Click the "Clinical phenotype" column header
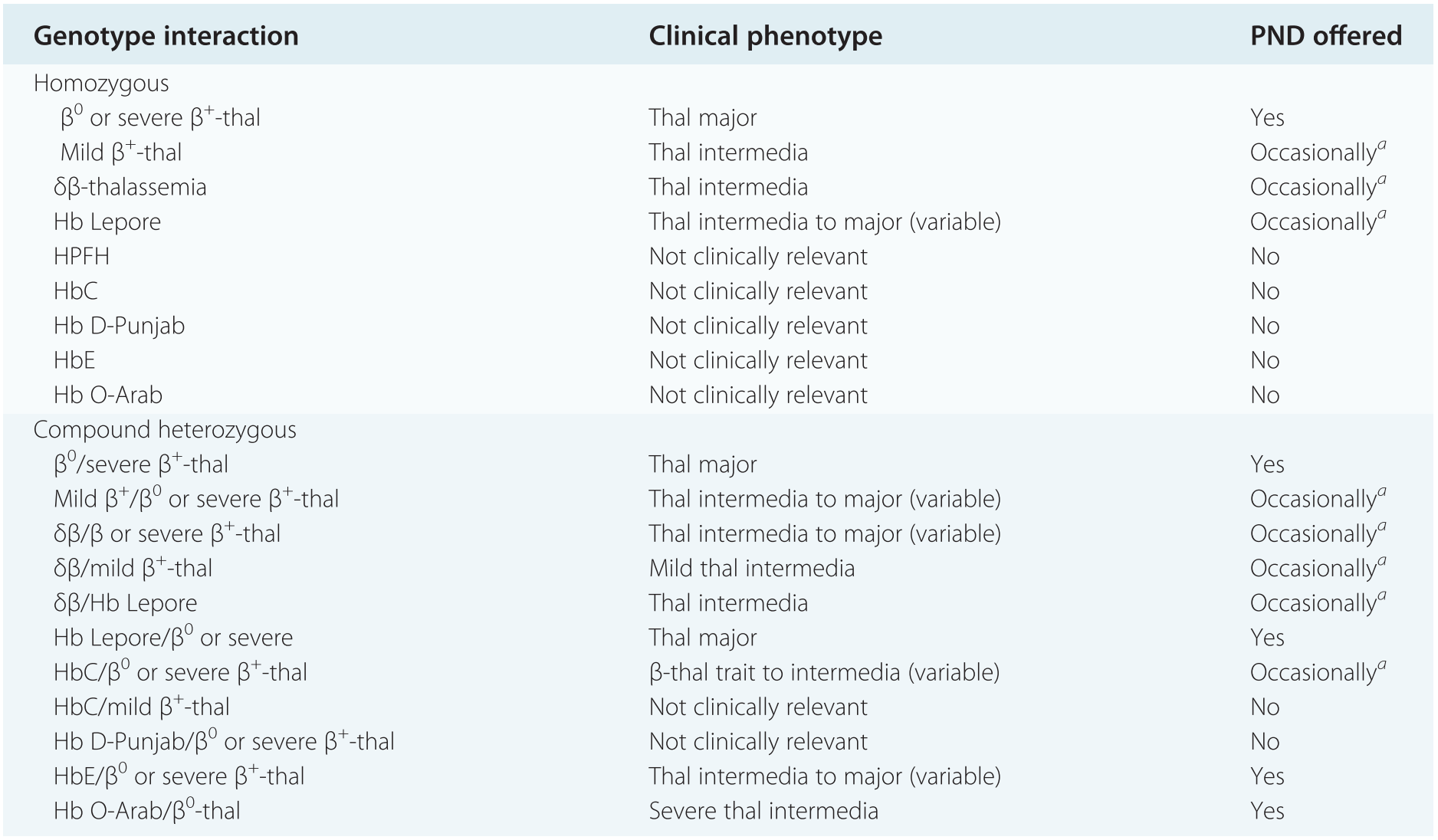This screenshot has height=840, width=1438. 765,36
